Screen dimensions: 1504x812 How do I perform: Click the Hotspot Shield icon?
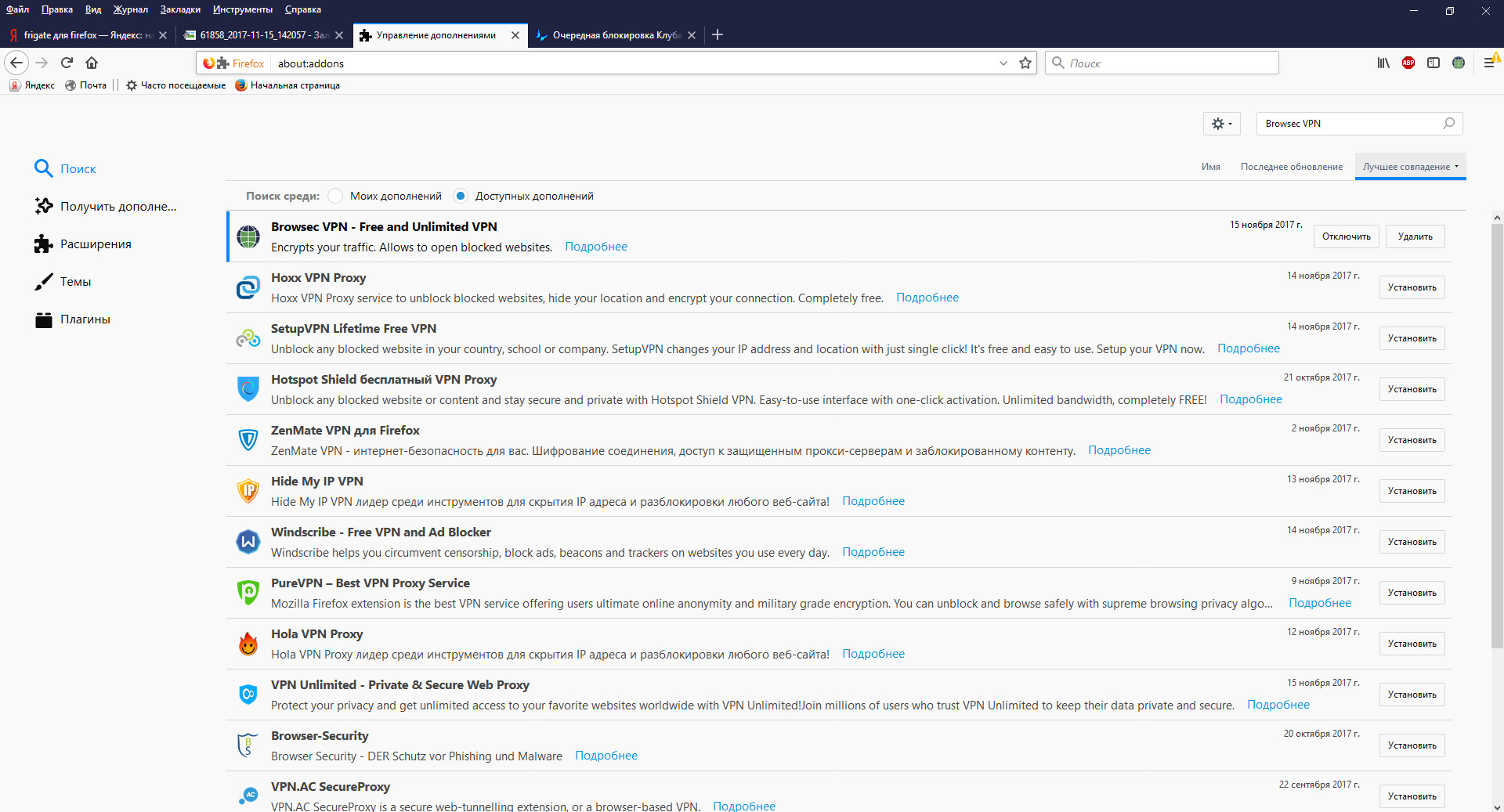pos(248,389)
